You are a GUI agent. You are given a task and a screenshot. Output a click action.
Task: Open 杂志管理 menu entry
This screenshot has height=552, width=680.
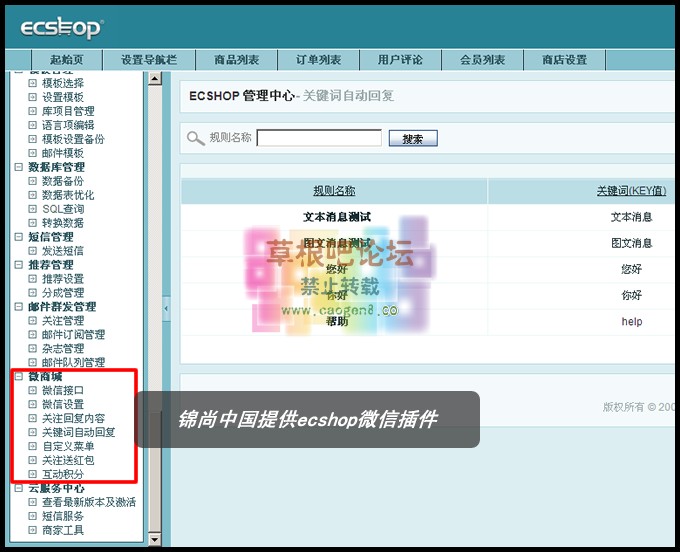pyautogui.click(x=63, y=348)
